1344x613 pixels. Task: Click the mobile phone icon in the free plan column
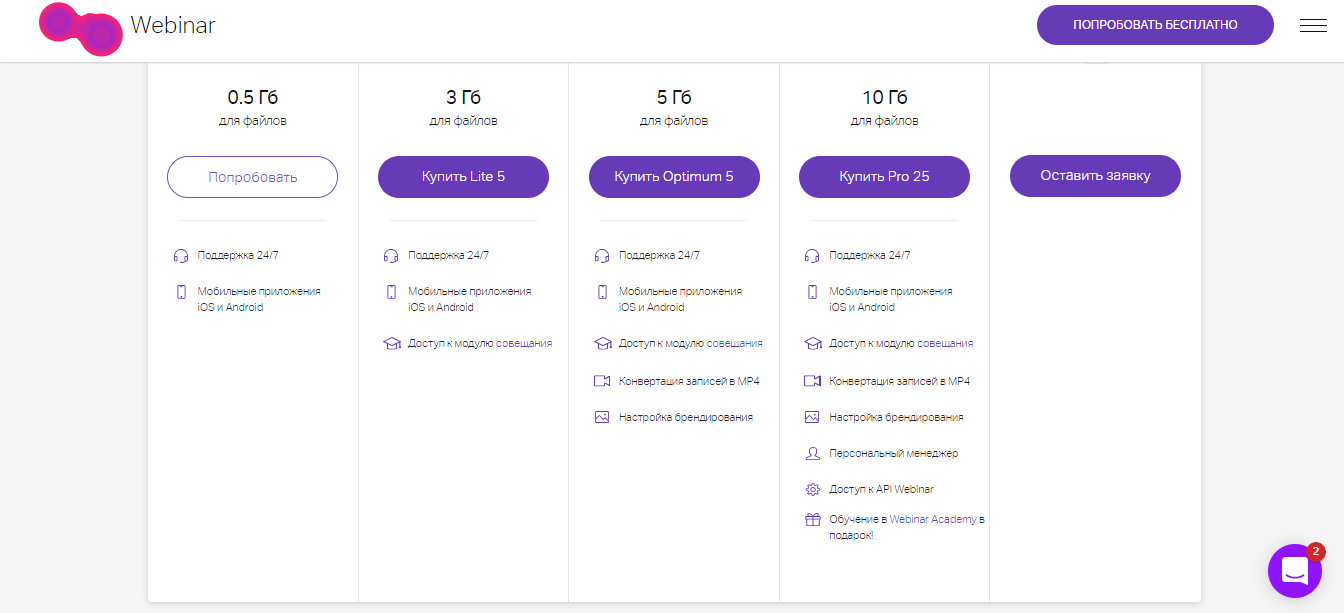[x=181, y=292]
